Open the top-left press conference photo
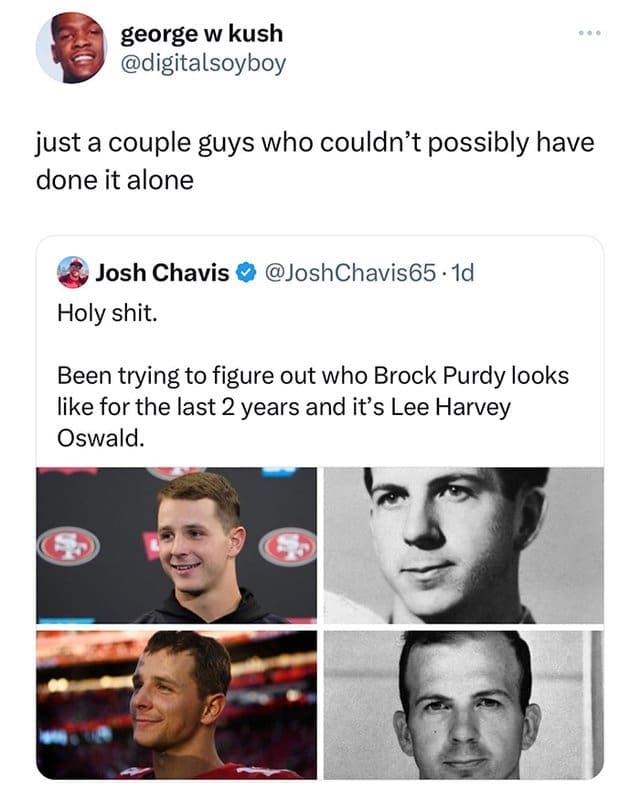Image resolution: width=640 pixels, height=800 pixels. pyautogui.click(x=176, y=545)
